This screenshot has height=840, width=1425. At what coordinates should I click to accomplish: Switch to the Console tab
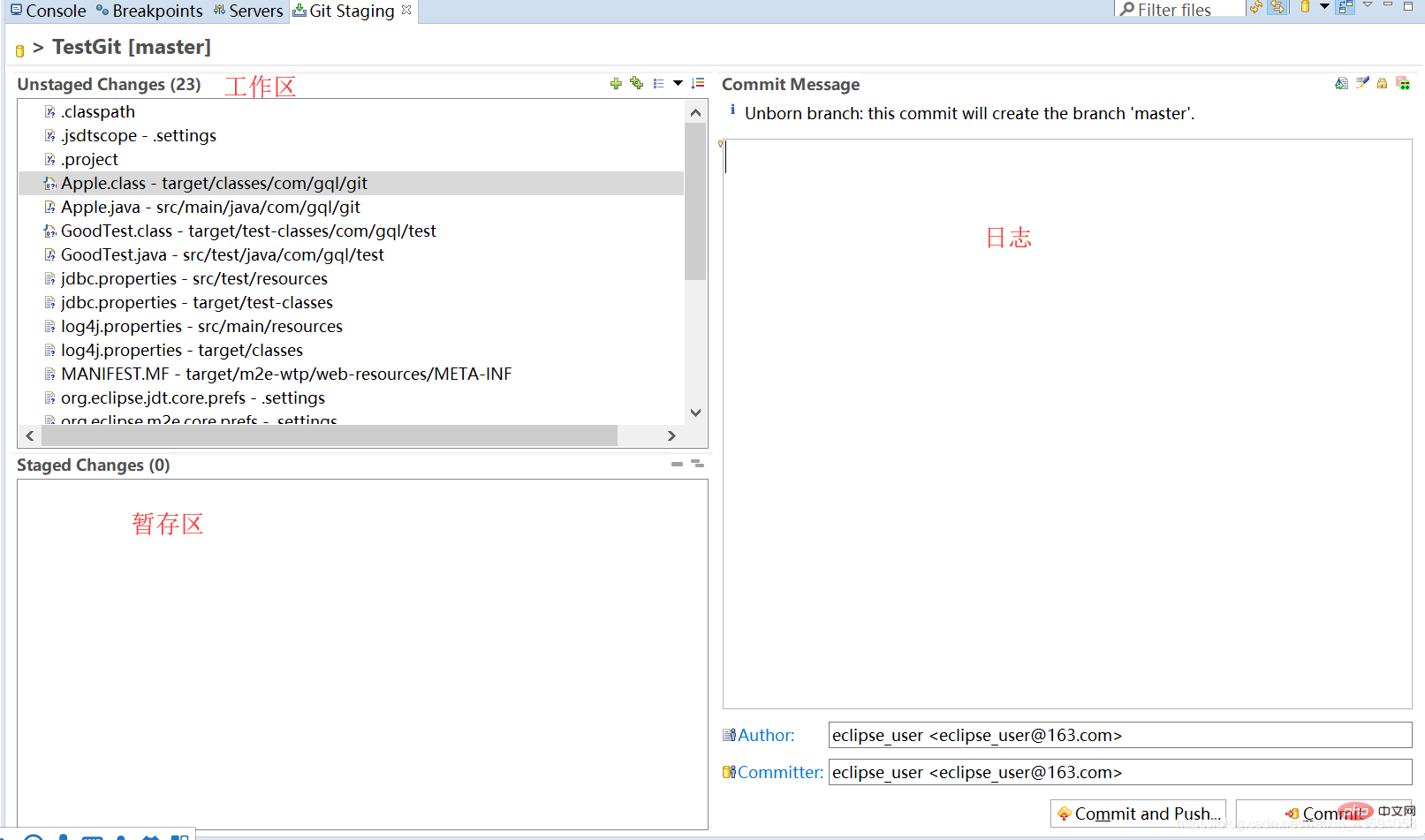pyautogui.click(x=48, y=11)
